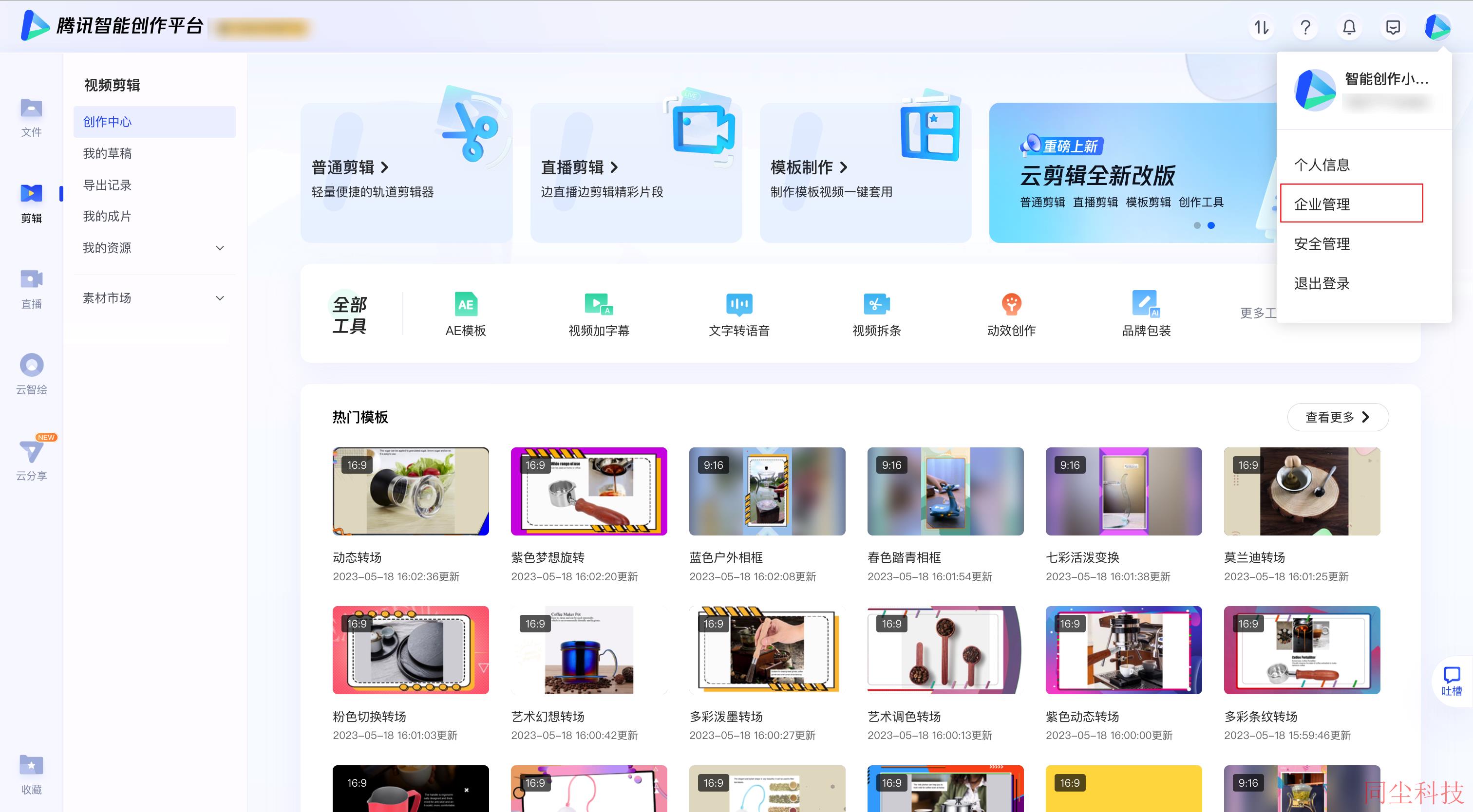Open the notification bell
Image resolution: width=1473 pixels, height=812 pixels.
coord(1349,27)
